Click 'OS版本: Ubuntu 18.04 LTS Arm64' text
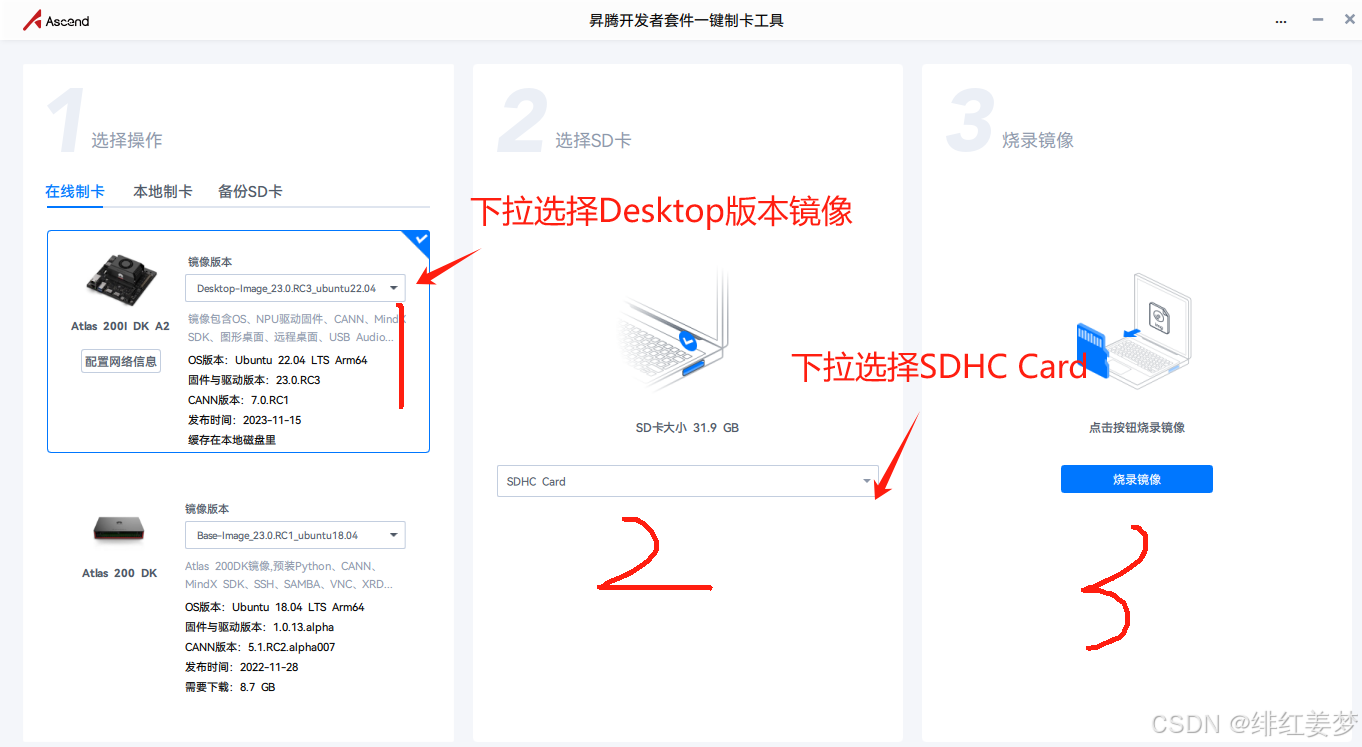This screenshot has width=1362, height=747. 275,607
